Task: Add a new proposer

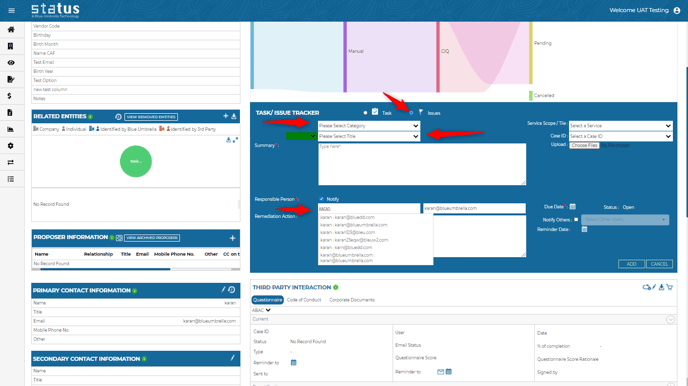Action: click(x=233, y=238)
